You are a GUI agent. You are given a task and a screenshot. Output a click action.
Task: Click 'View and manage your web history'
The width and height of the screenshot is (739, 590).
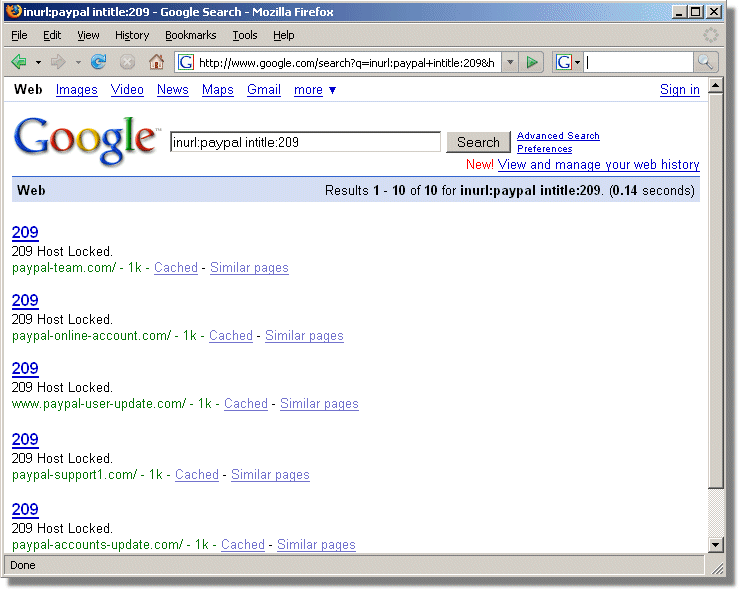coord(599,164)
